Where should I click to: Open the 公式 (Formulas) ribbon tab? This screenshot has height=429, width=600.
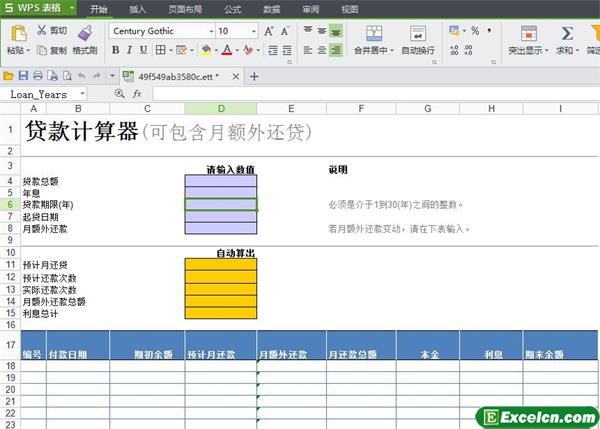coord(232,9)
